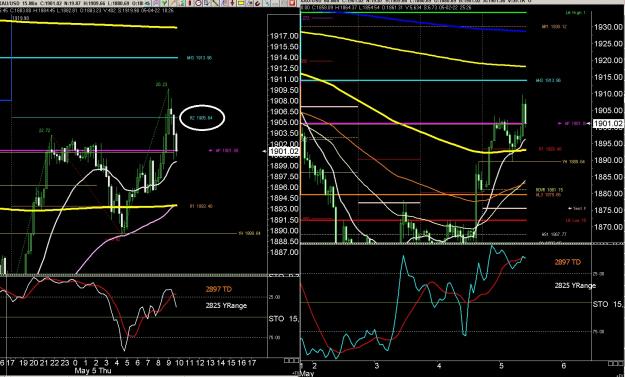Click the 2B25 YRange label in left chart
This screenshot has width=625, height=377.
[x=226, y=306]
